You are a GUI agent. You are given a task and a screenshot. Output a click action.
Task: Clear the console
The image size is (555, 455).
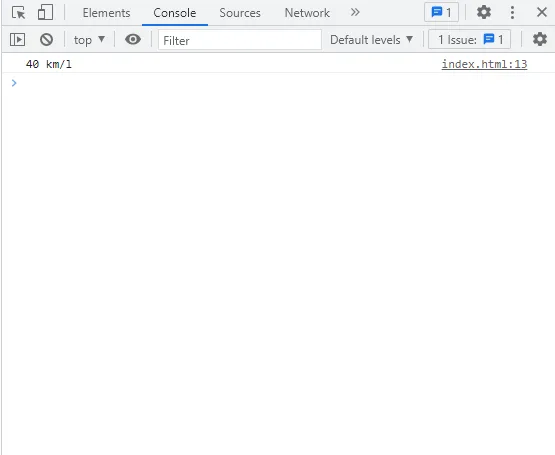pos(46,40)
